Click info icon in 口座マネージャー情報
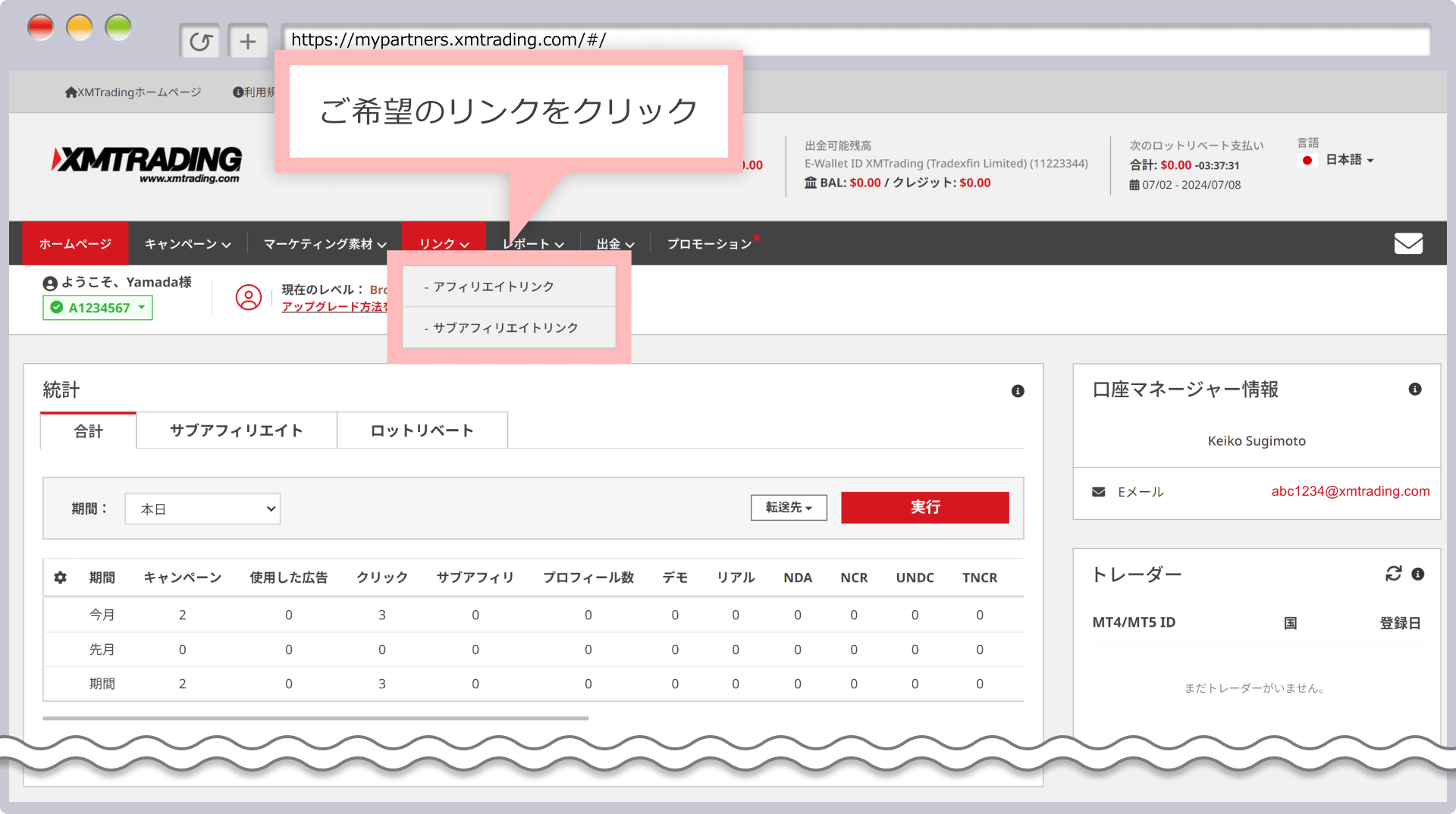 pos(1415,389)
